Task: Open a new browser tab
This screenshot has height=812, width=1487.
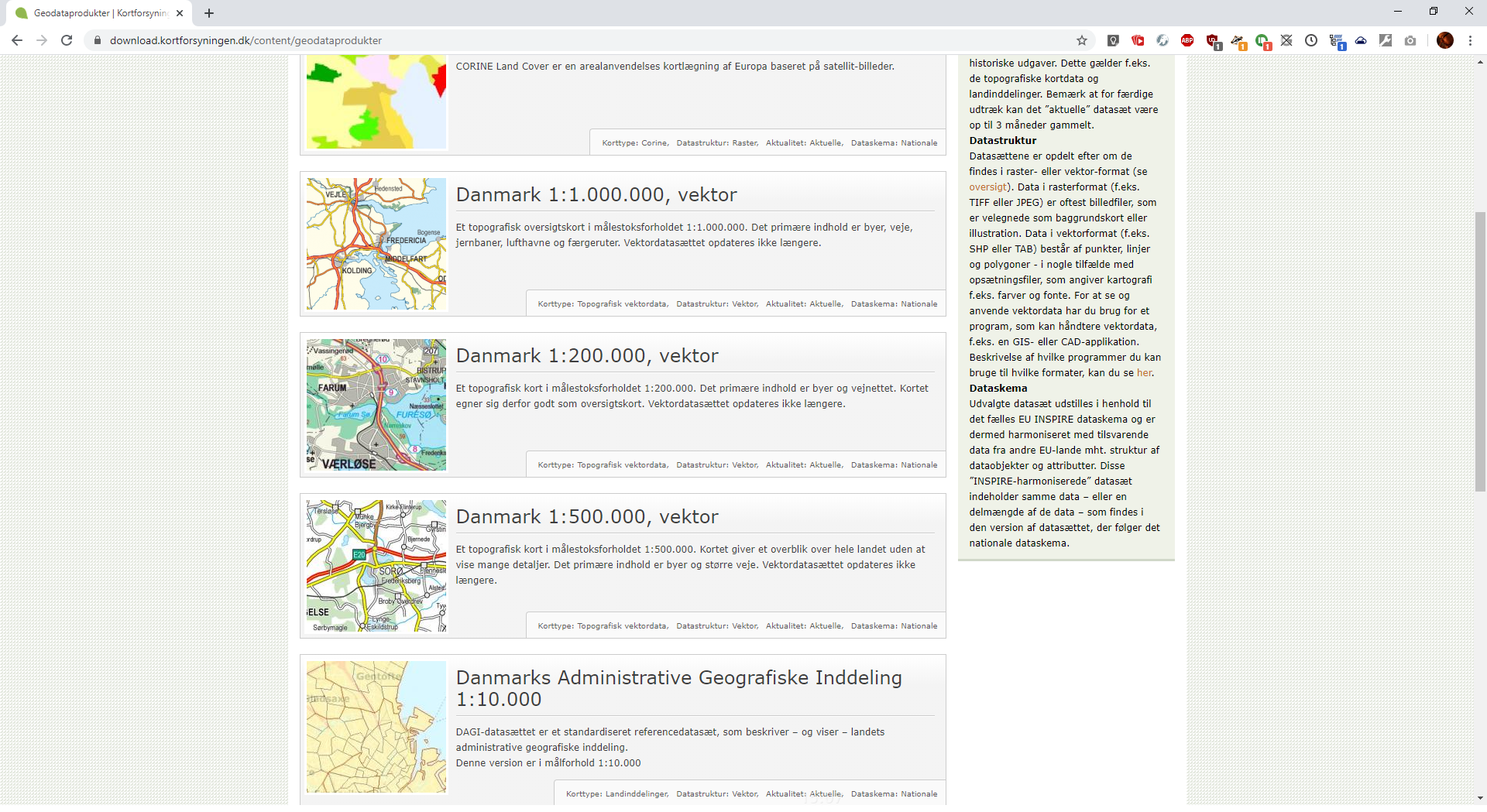Action: [209, 13]
